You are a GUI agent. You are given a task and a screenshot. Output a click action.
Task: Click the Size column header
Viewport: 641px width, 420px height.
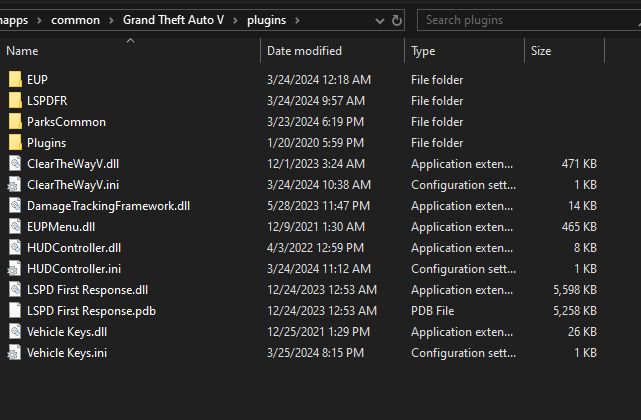(541, 51)
